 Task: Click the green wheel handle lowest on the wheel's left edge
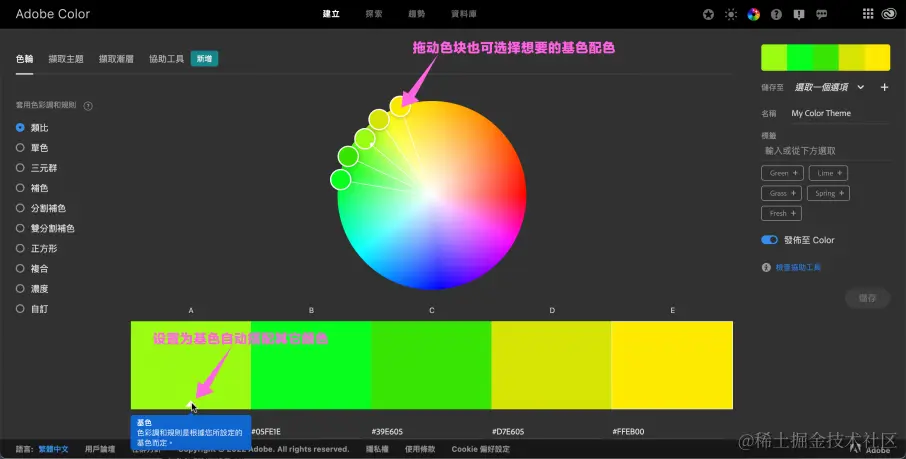point(340,179)
